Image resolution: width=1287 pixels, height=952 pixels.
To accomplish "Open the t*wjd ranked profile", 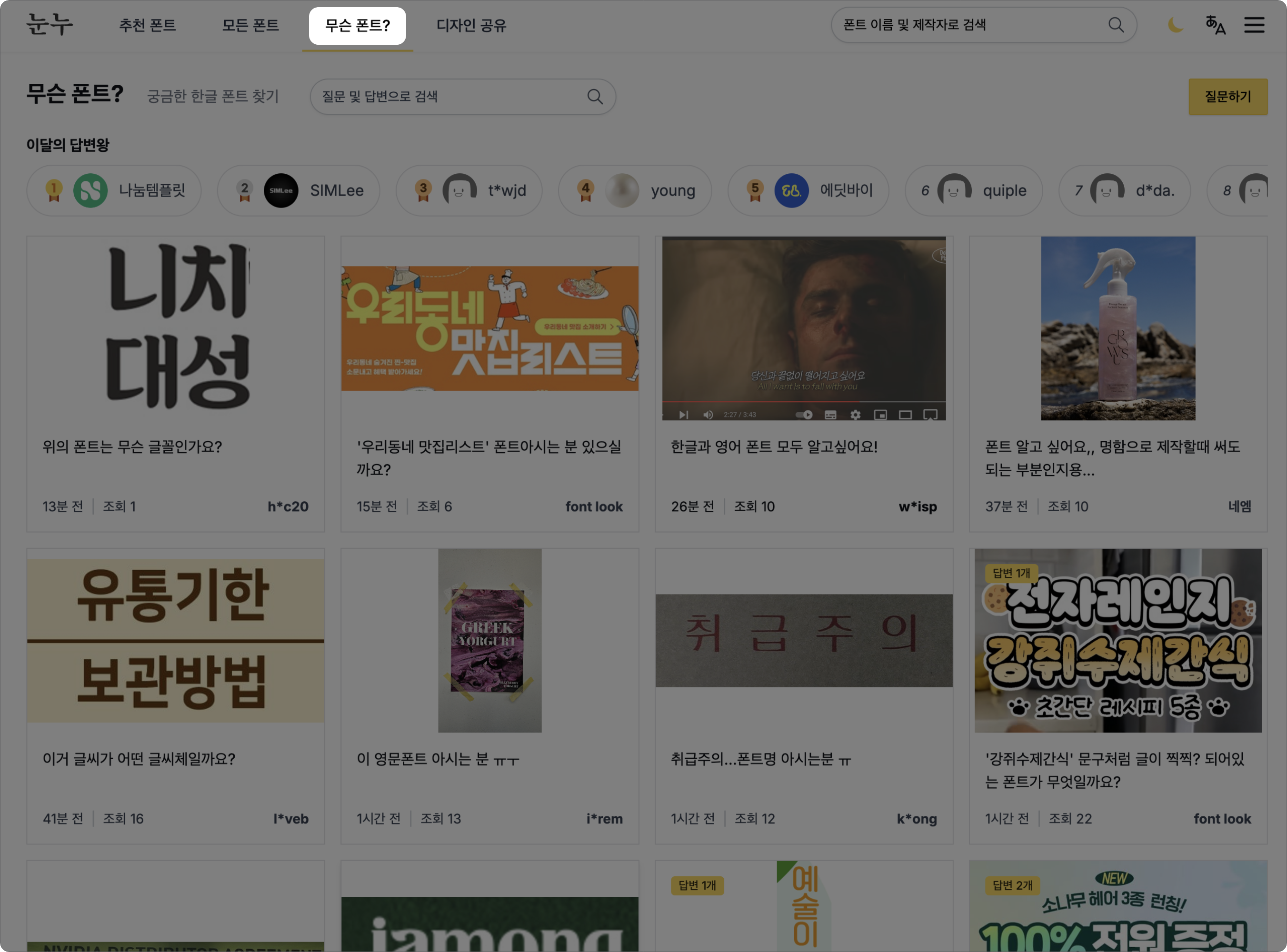I will pyautogui.click(x=469, y=190).
